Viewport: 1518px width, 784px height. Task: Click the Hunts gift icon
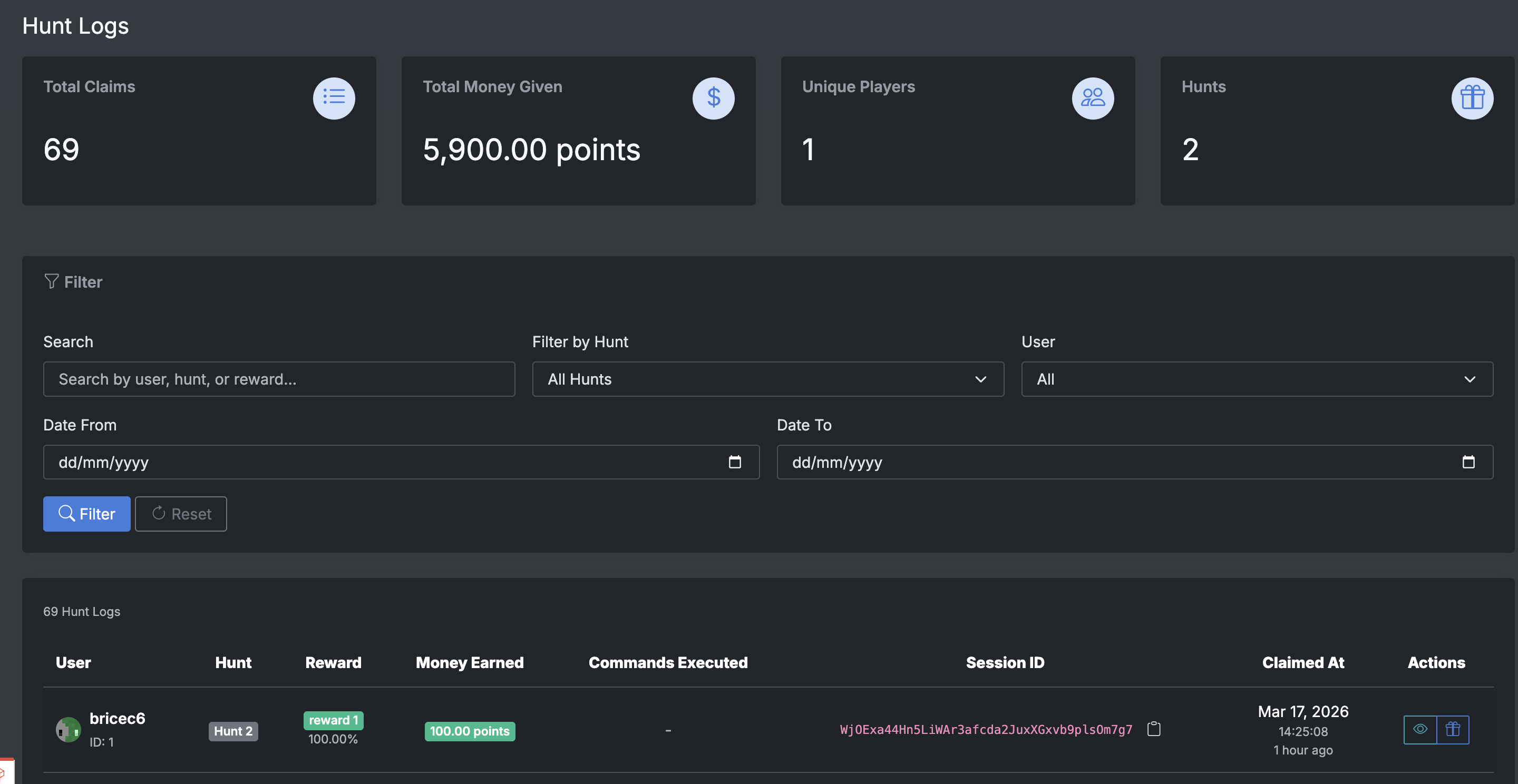1472,98
